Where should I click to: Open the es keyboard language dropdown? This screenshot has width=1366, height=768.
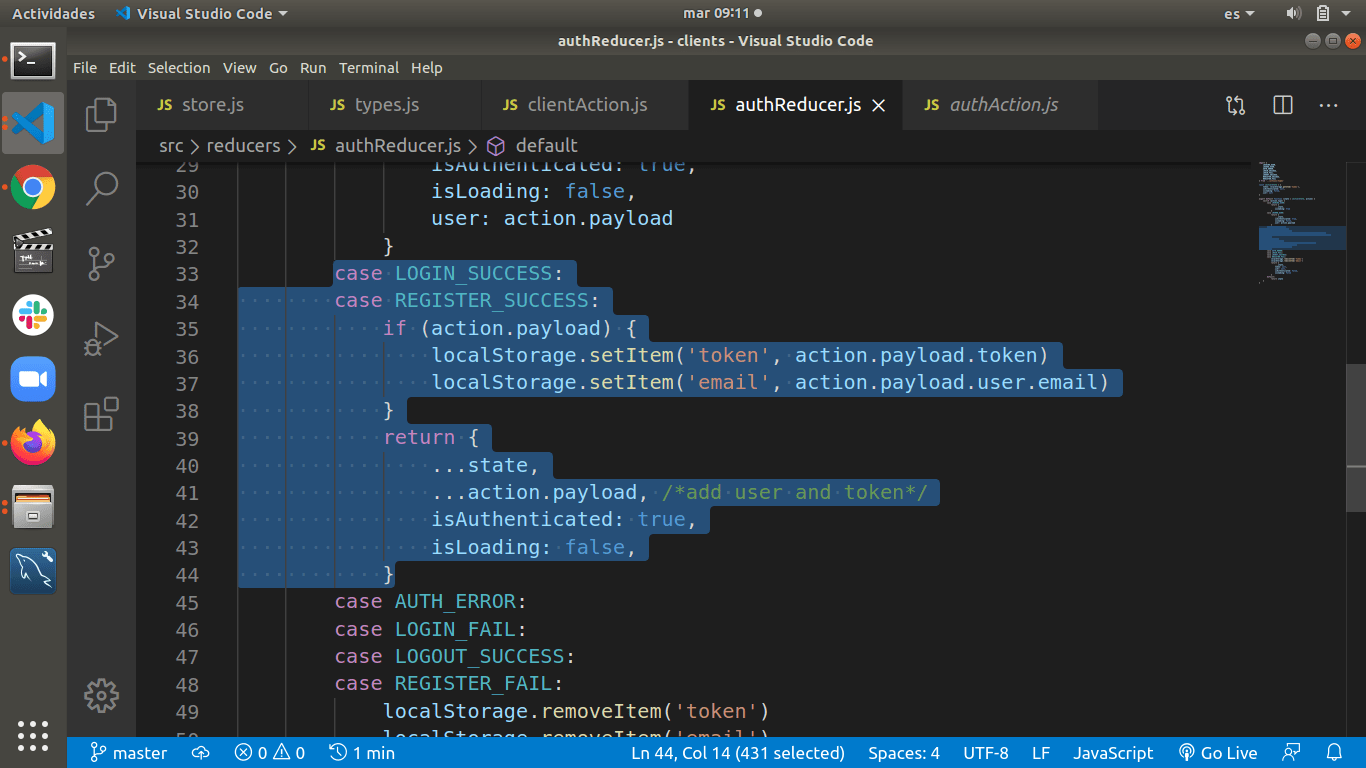point(1239,14)
